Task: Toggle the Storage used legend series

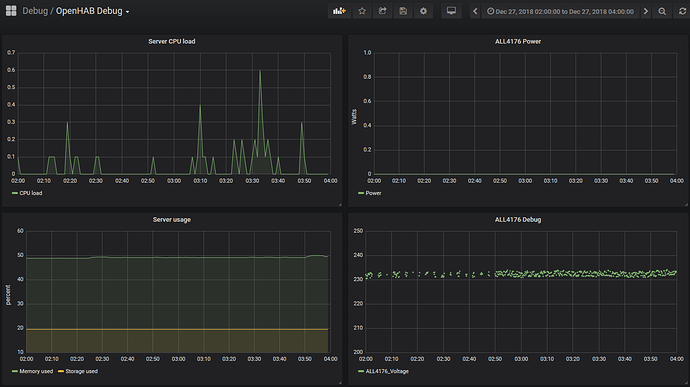Action: click(x=81, y=372)
